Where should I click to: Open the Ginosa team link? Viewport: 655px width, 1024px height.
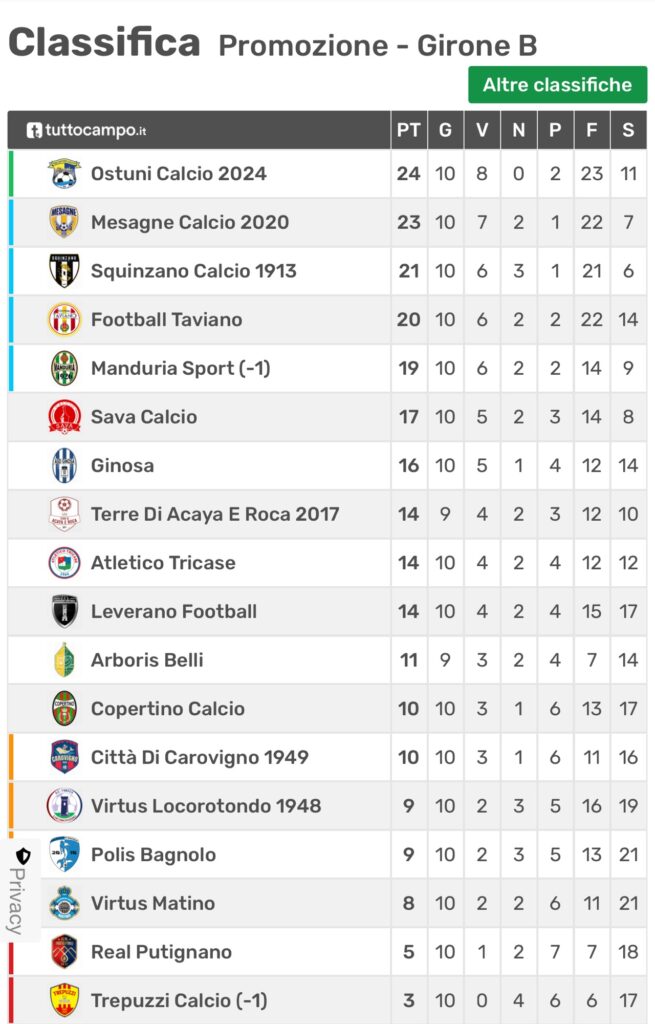pyautogui.click(x=123, y=466)
